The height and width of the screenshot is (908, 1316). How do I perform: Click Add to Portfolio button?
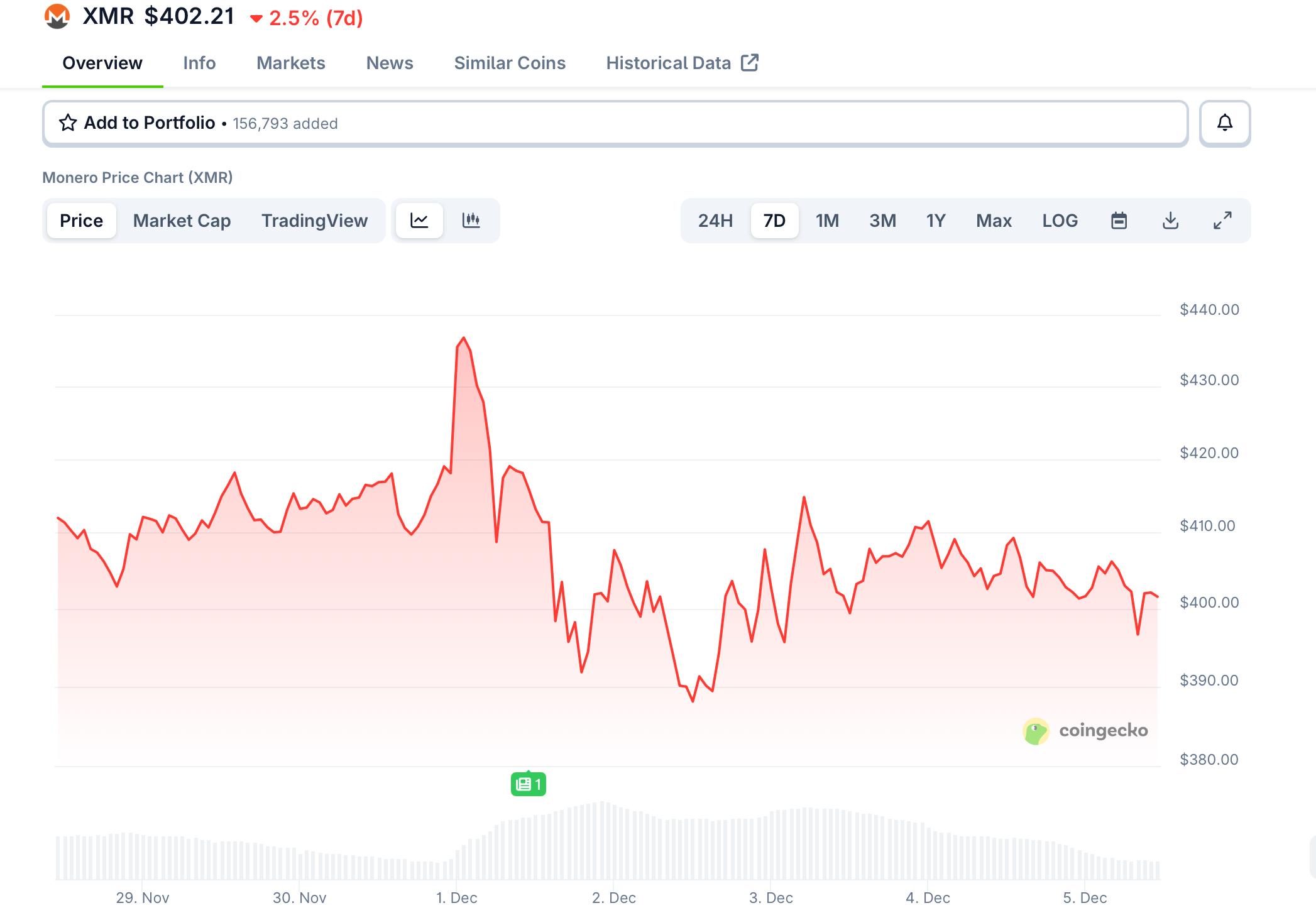(x=150, y=123)
